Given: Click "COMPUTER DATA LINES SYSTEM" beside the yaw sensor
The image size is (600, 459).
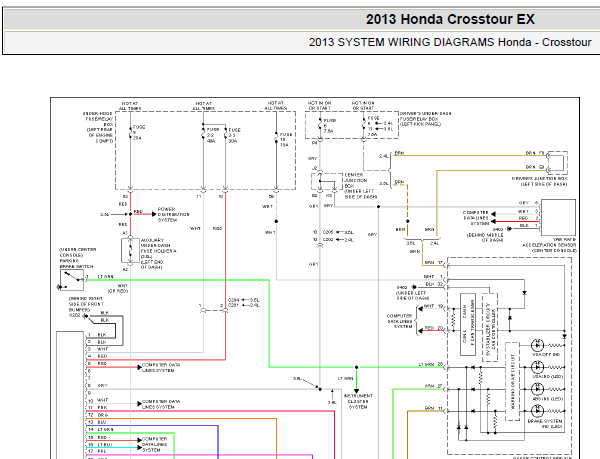Looking at the screenshot, I should [x=476, y=218].
